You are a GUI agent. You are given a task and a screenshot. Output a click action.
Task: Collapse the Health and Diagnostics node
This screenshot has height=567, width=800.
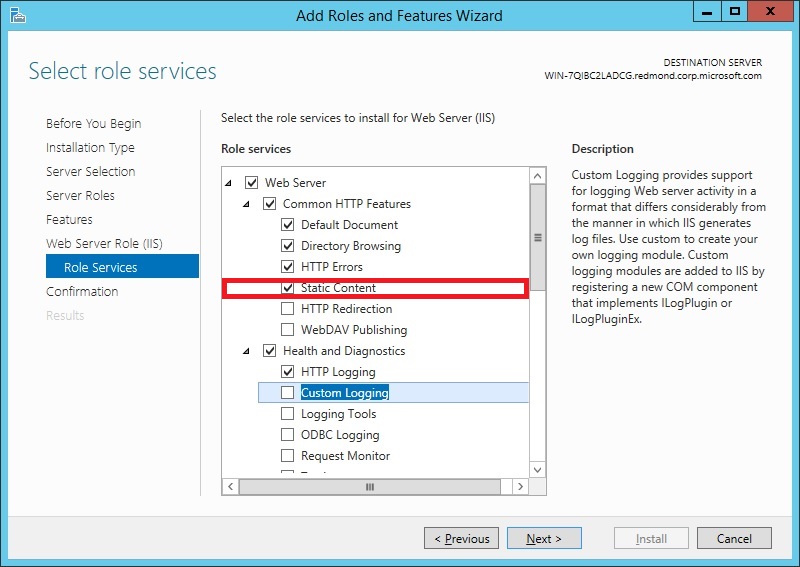pos(246,351)
